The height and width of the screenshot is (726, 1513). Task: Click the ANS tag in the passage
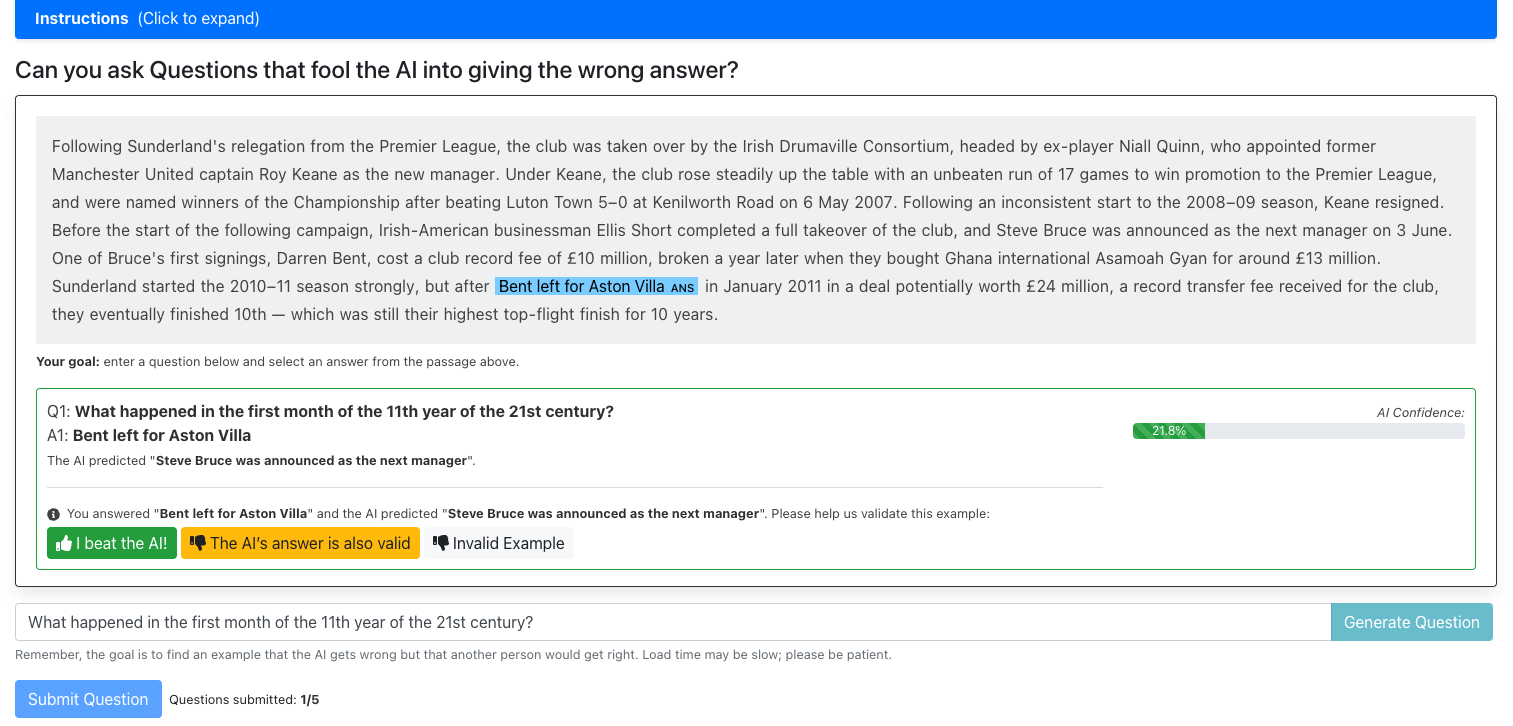tap(682, 288)
